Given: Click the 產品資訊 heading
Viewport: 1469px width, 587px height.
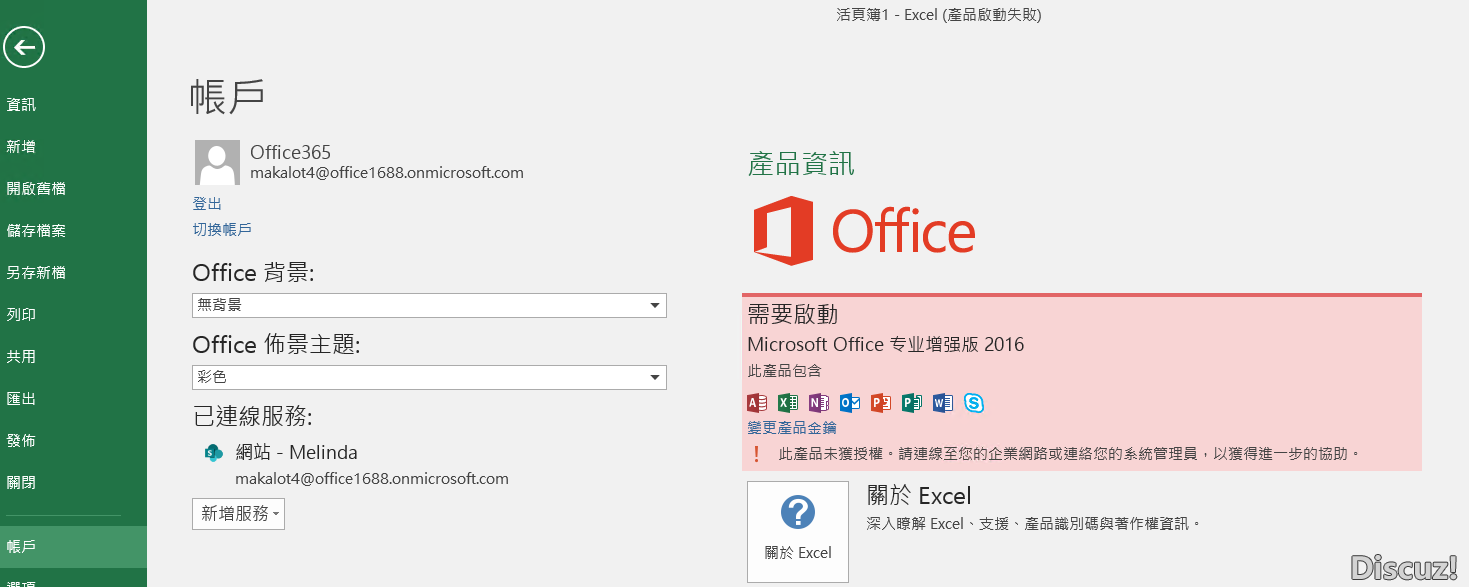Looking at the screenshot, I should pos(801,165).
